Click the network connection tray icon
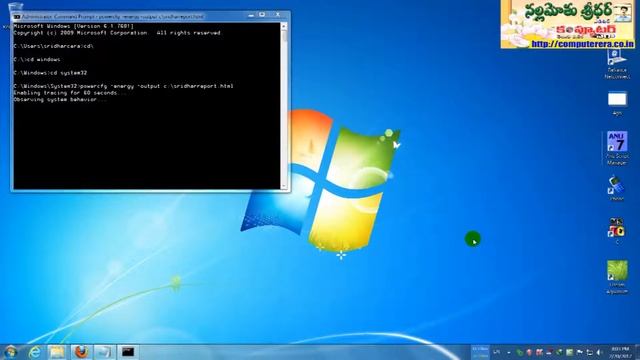Image resolution: width=640 pixels, height=360 pixels. (x=589, y=352)
